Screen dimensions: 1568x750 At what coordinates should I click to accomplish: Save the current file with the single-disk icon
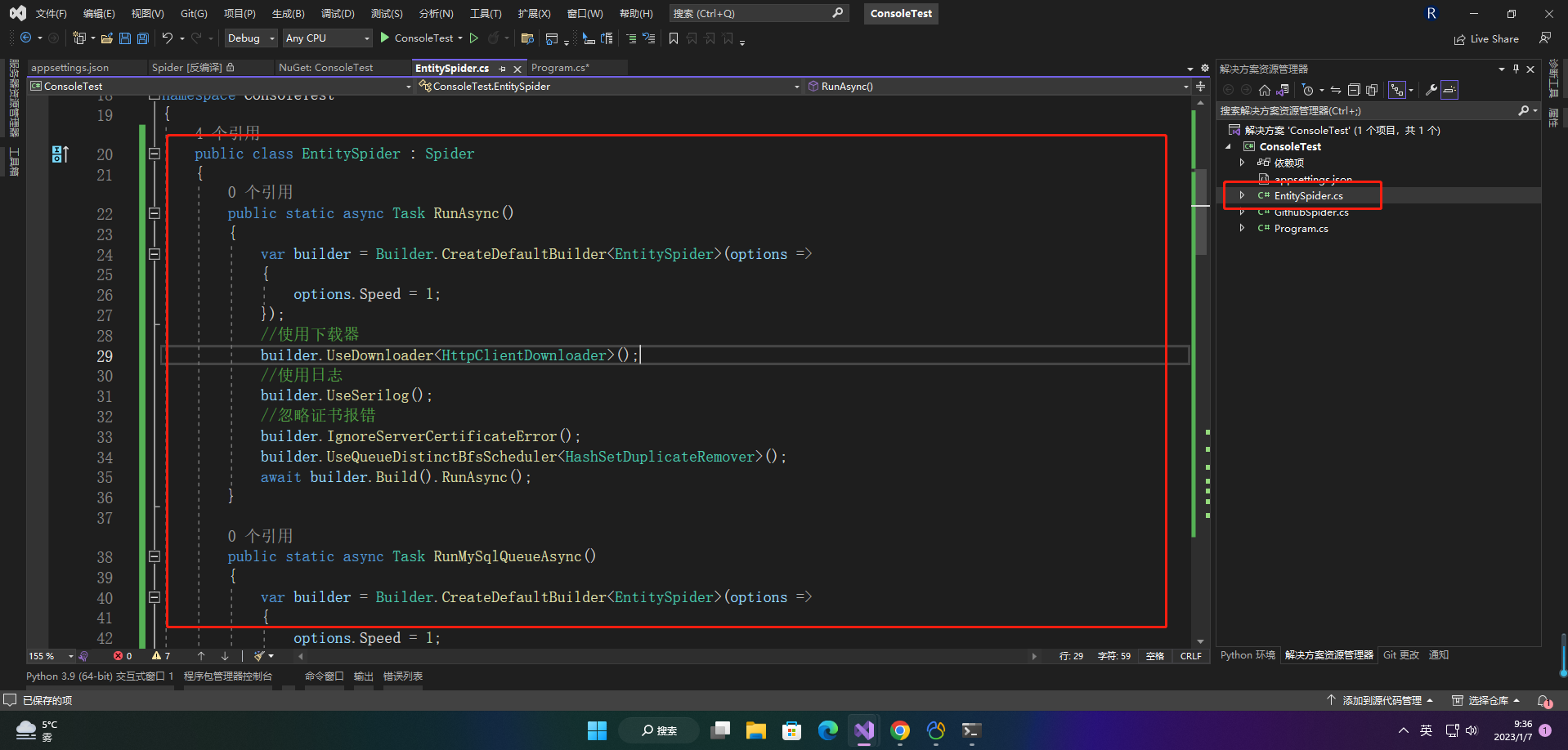[x=125, y=38]
